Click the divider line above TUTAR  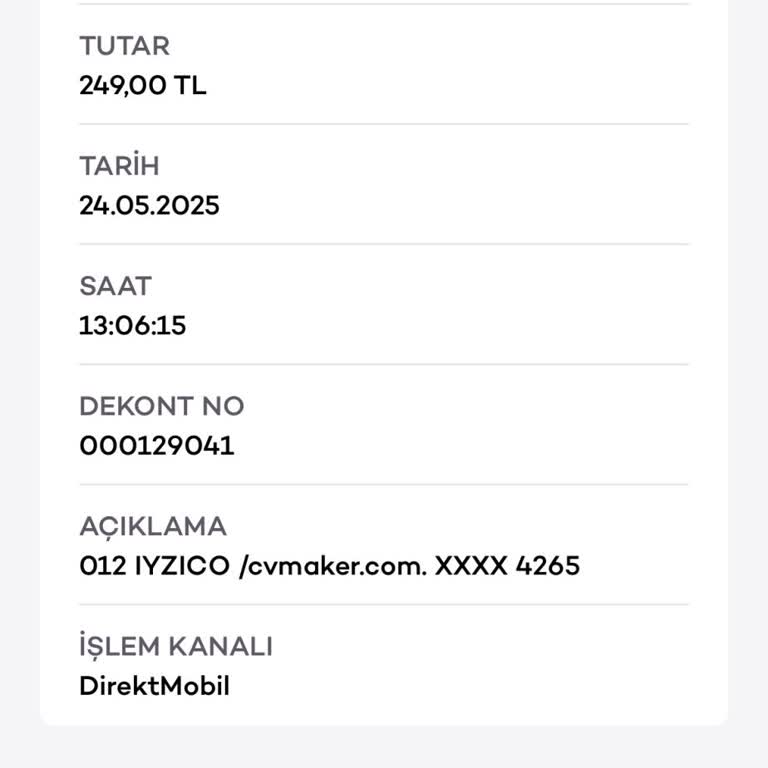coord(384,4)
